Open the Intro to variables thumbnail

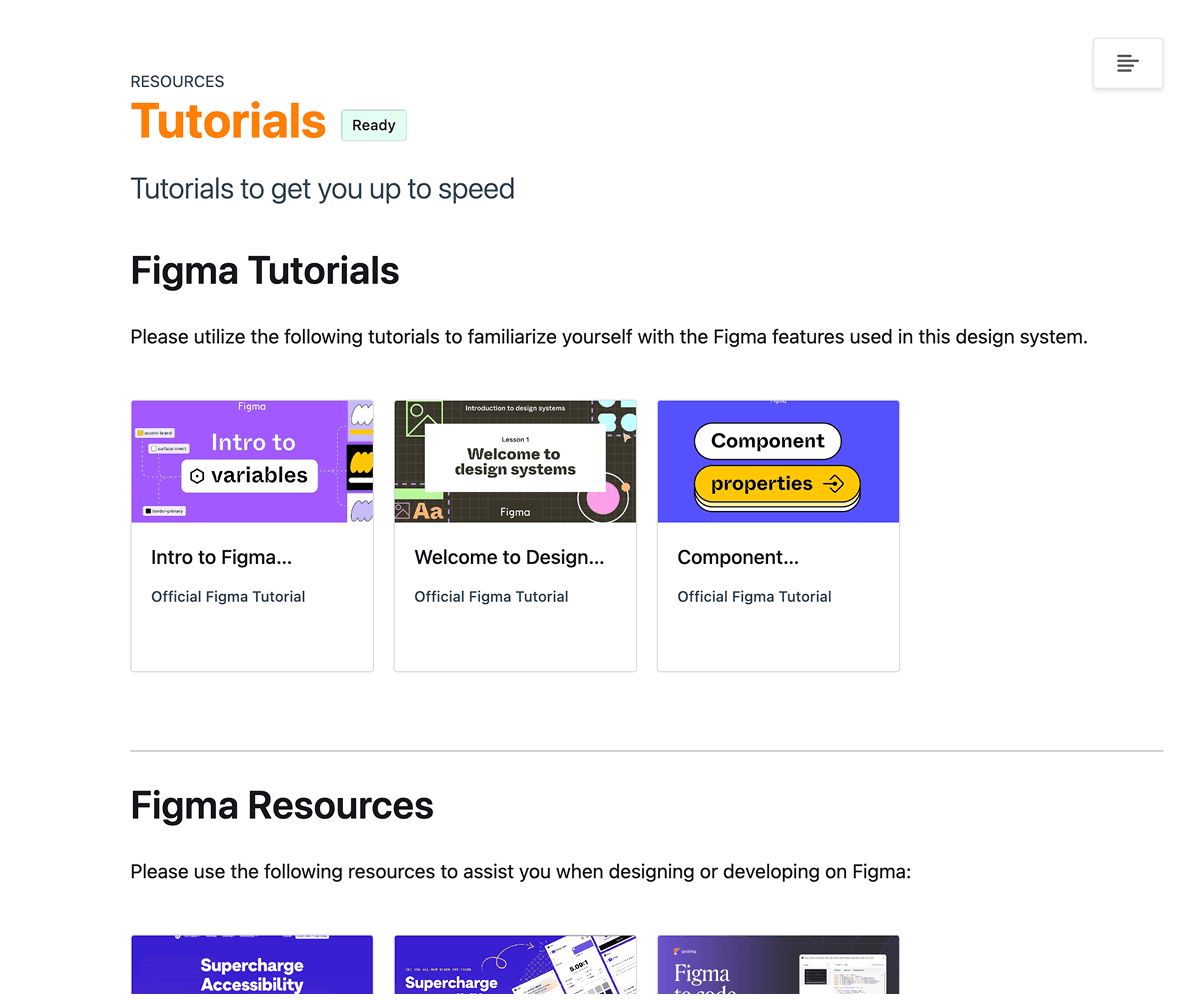click(252, 461)
